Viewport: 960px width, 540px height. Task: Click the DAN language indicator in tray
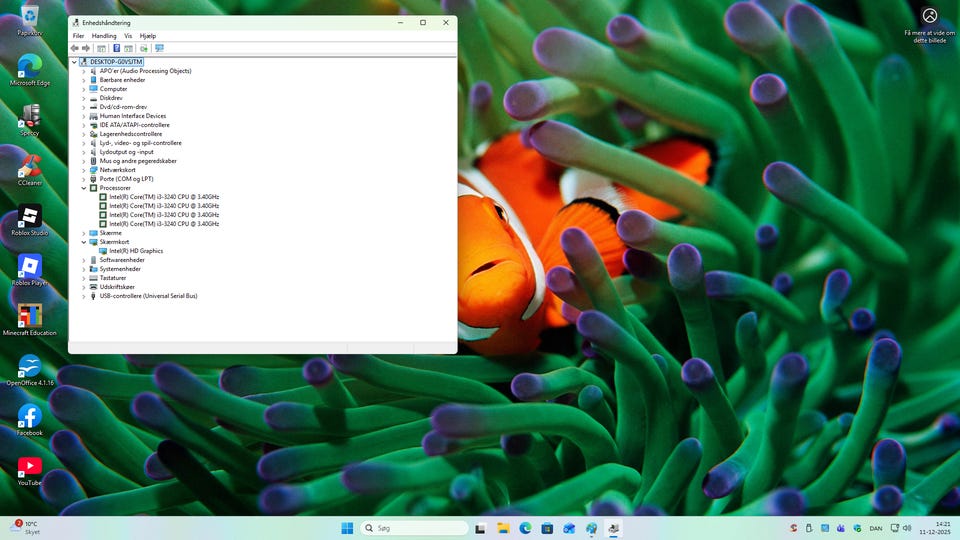(876, 528)
